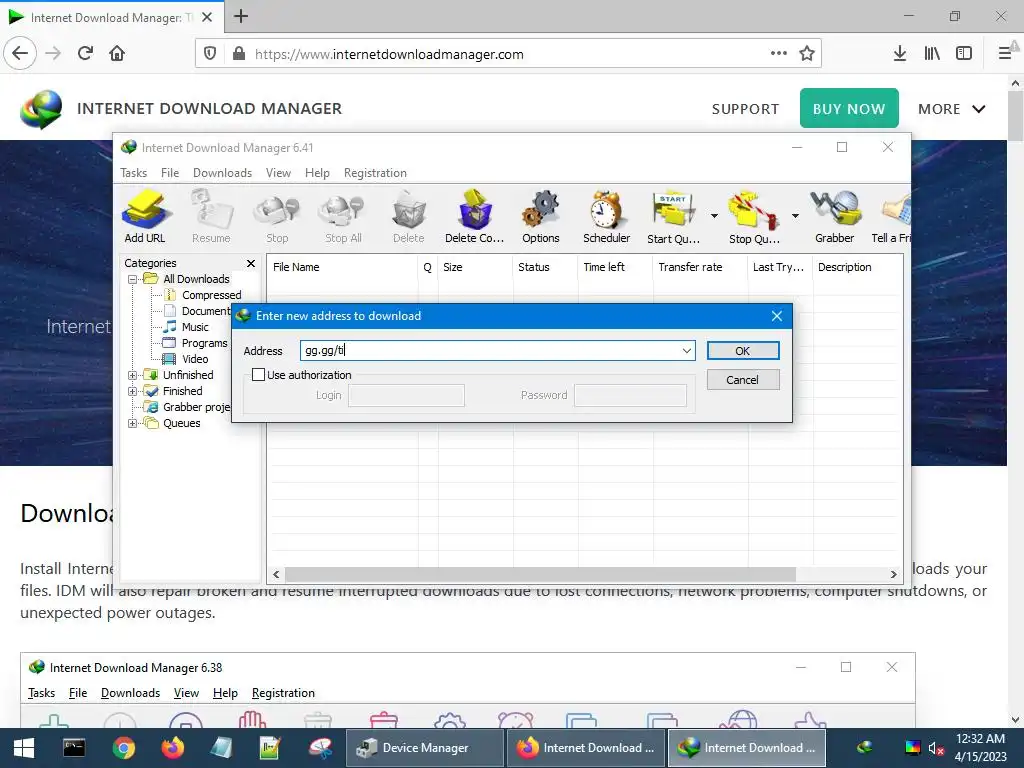
Task: Click the BUY NOW button
Action: (849, 108)
